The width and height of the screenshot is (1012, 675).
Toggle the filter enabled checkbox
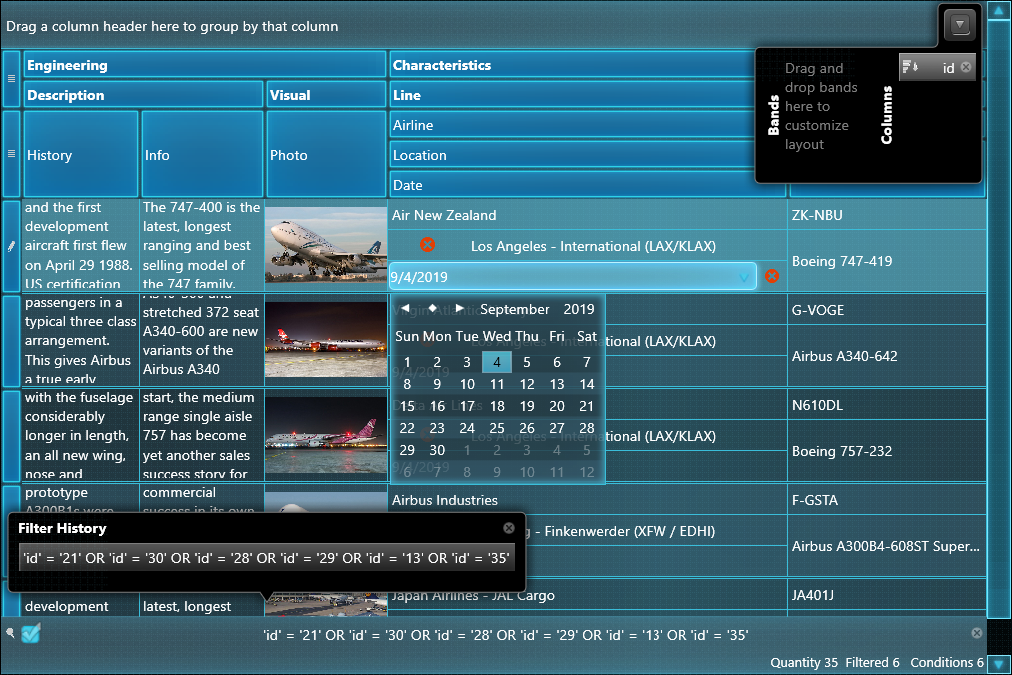point(31,633)
